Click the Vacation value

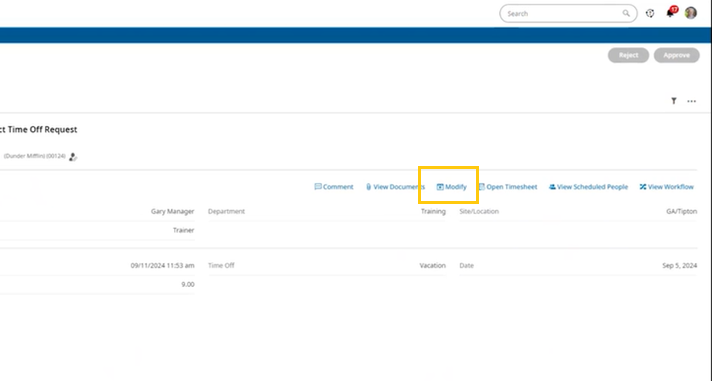point(433,265)
